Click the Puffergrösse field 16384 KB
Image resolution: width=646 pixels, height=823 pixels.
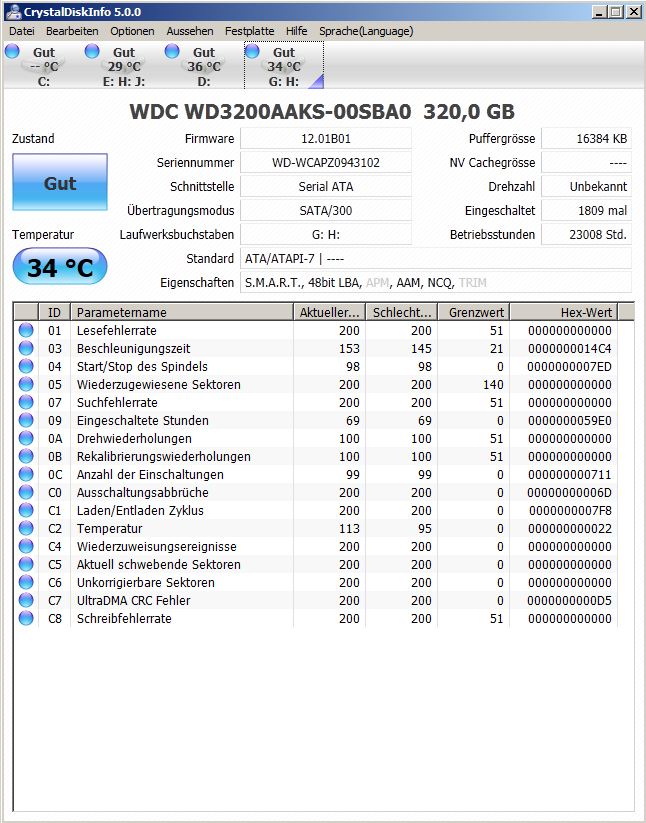586,139
